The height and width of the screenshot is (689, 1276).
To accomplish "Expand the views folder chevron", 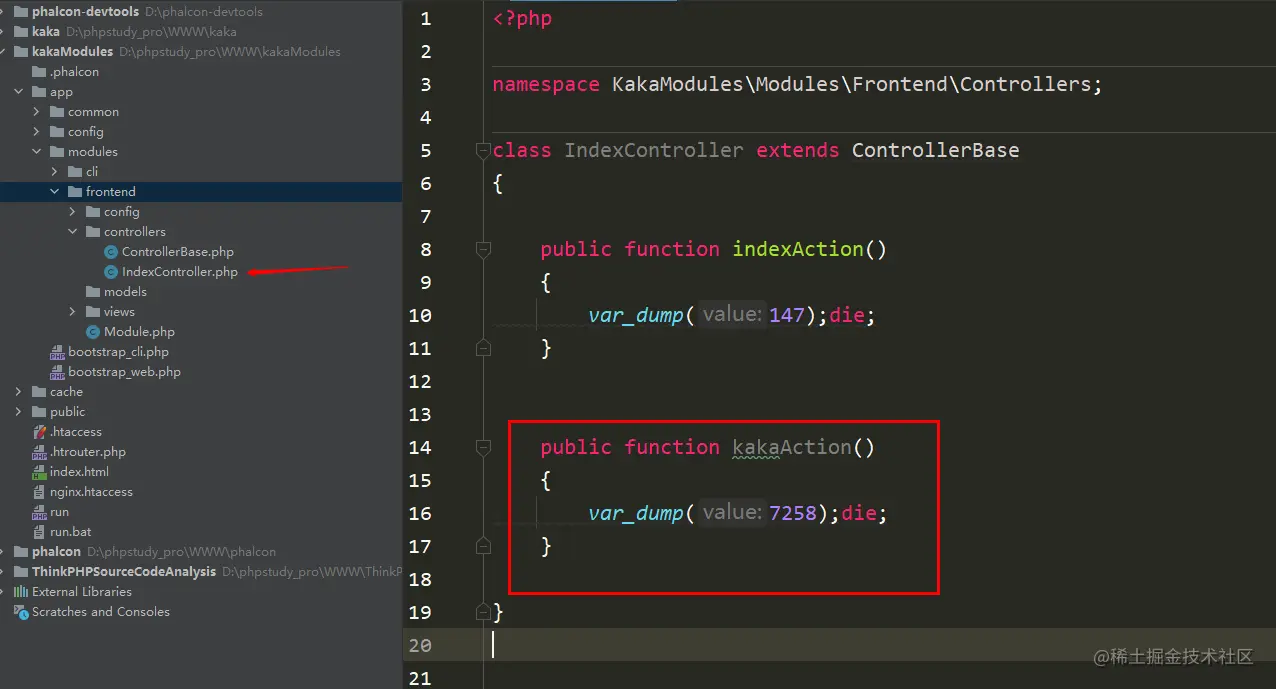I will (x=73, y=312).
